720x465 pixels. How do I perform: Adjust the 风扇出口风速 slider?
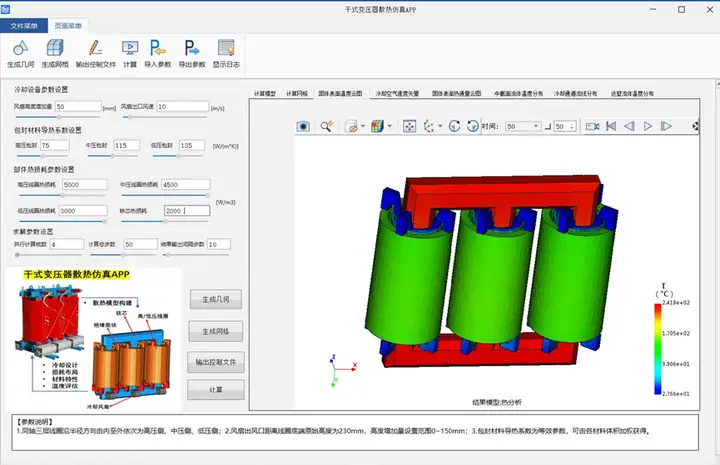point(165,118)
